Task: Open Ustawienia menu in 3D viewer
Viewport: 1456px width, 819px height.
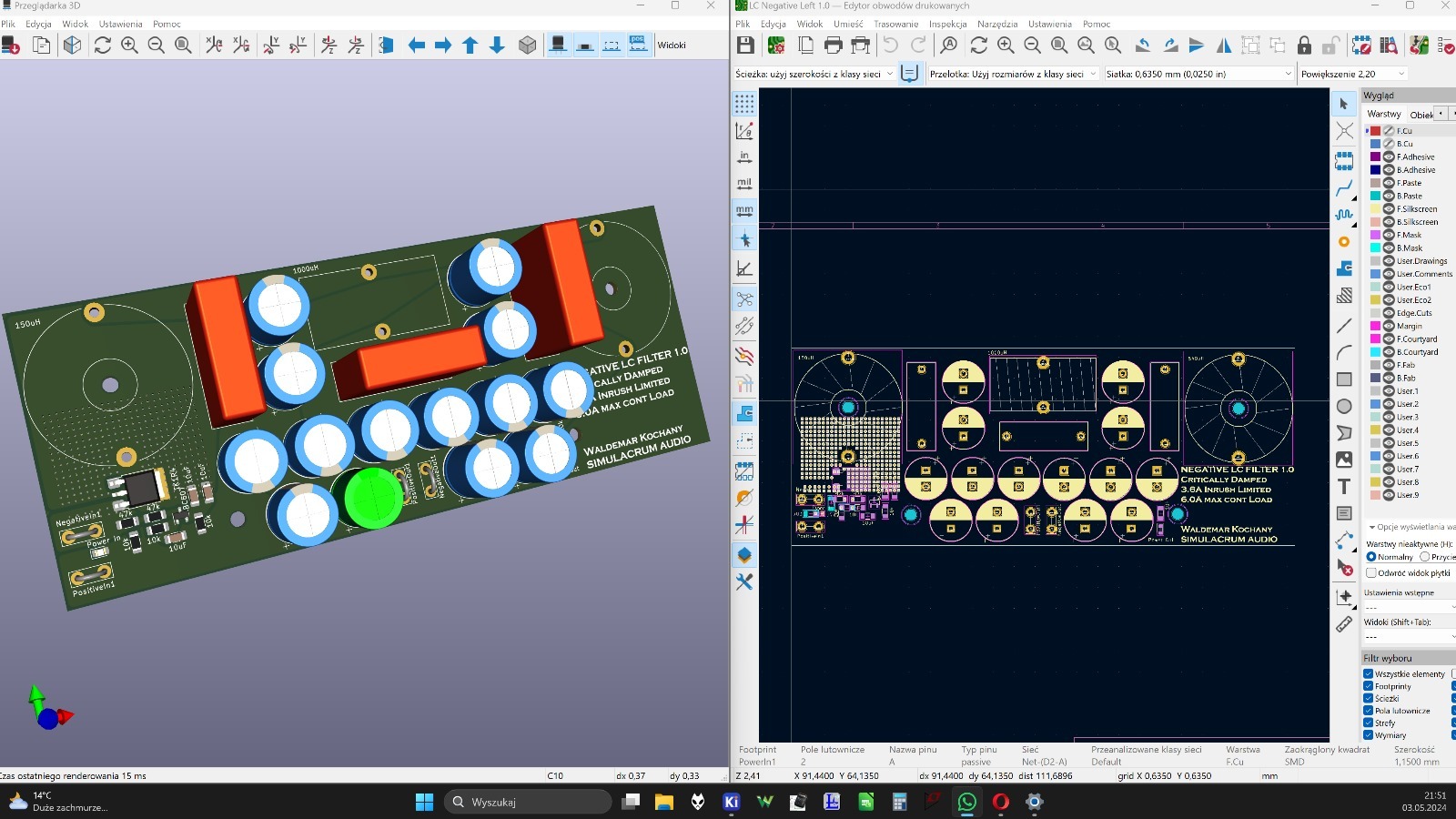Action: (120, 24)
